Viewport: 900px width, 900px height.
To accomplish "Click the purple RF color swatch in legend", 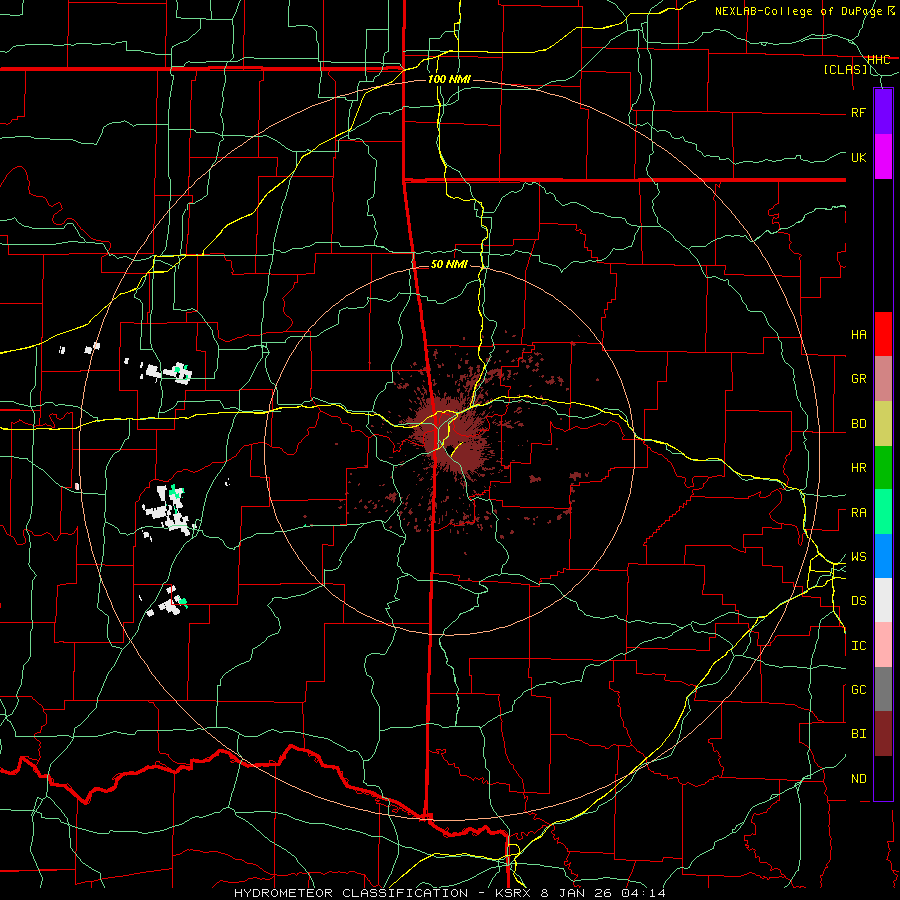I will (883, 112).
